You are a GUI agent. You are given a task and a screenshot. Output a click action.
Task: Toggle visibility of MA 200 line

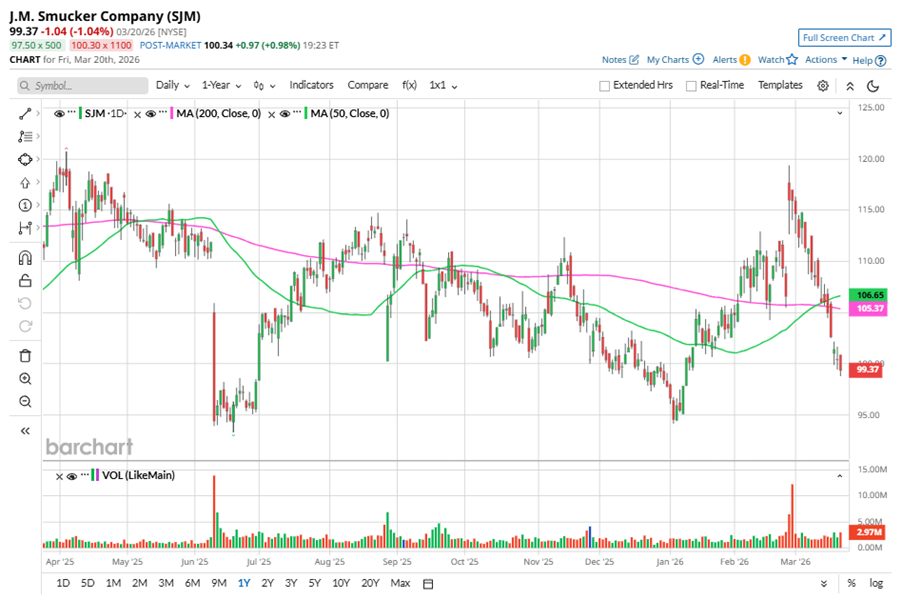pyautogui.click(x=151, y=114)
